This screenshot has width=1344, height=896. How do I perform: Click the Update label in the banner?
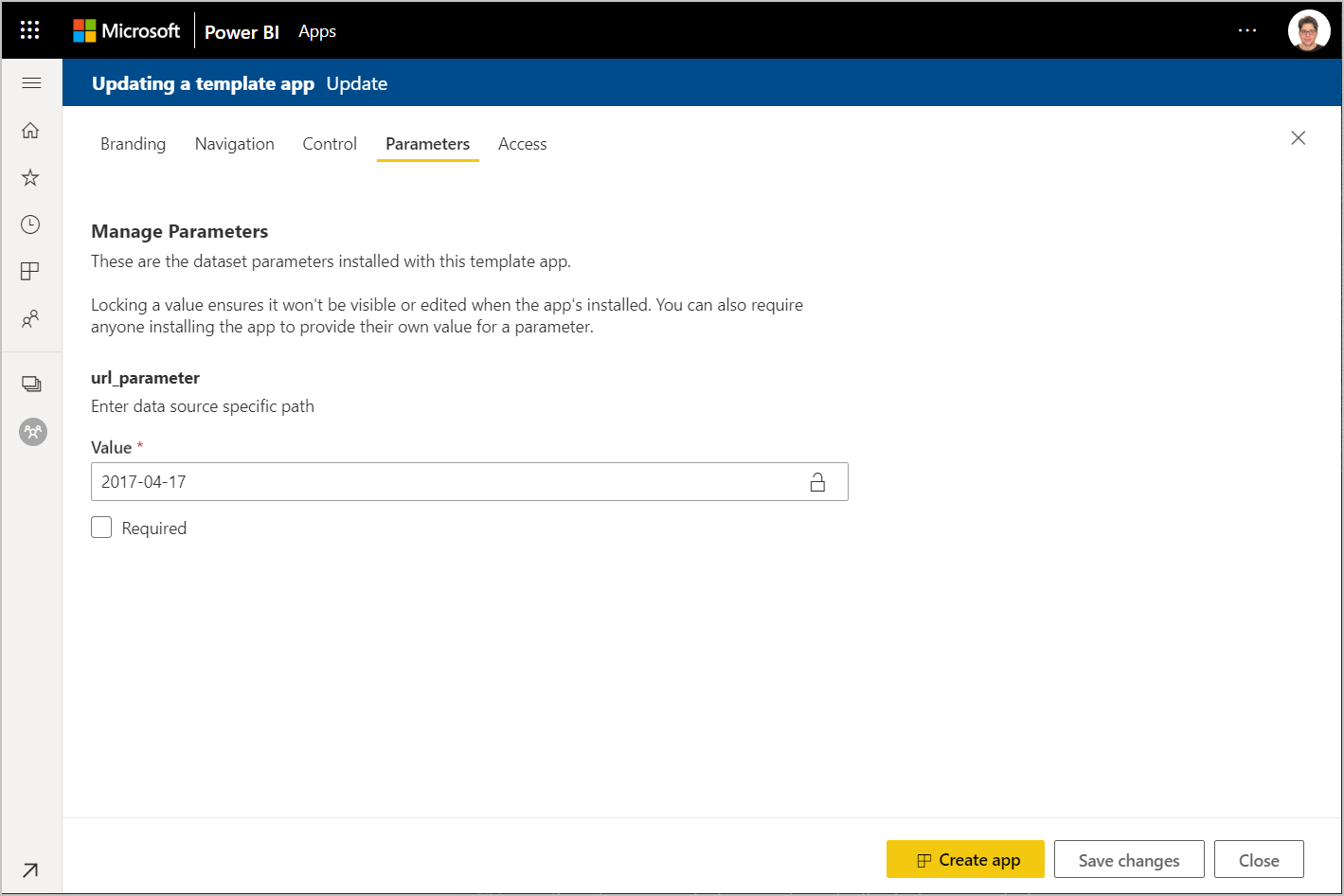click(357, 83)
